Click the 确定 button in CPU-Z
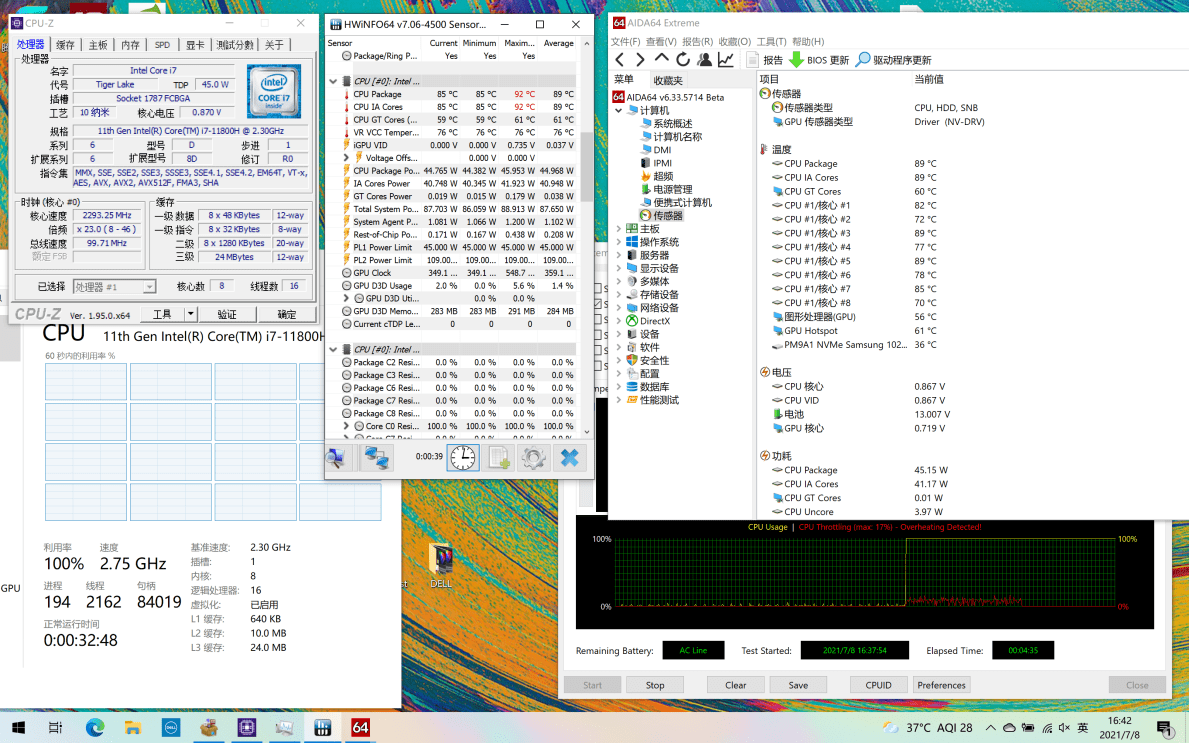1189x743 pixels. click(287, 314)
